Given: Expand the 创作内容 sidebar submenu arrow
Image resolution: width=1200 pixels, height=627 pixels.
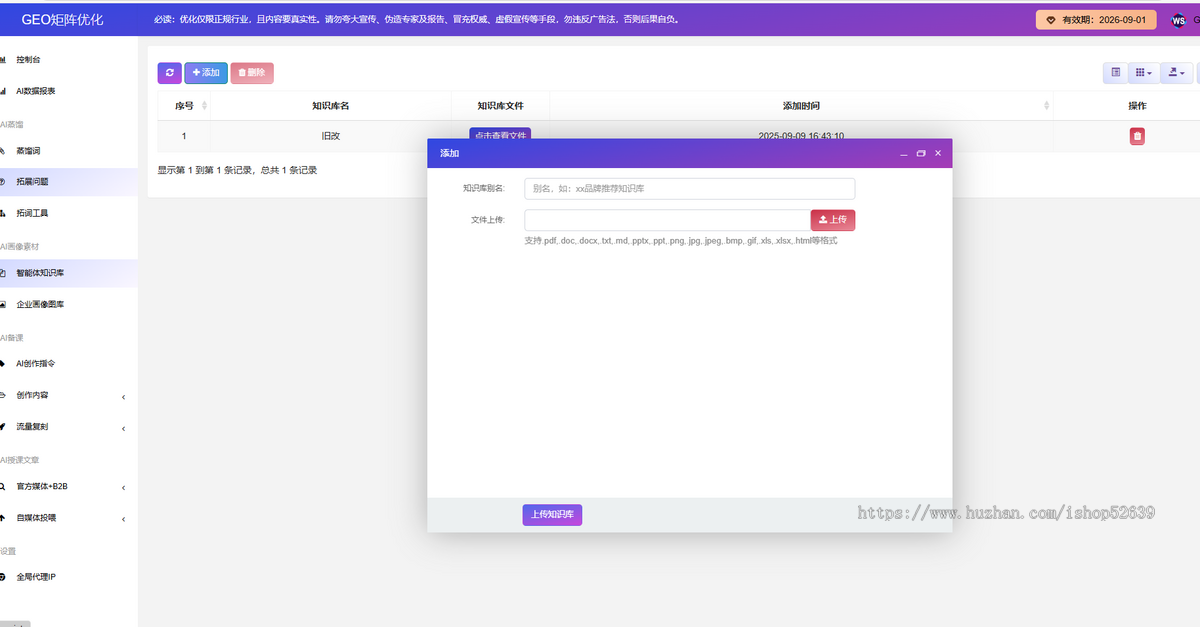Looking at the screenshot, I should click(124, 397).
